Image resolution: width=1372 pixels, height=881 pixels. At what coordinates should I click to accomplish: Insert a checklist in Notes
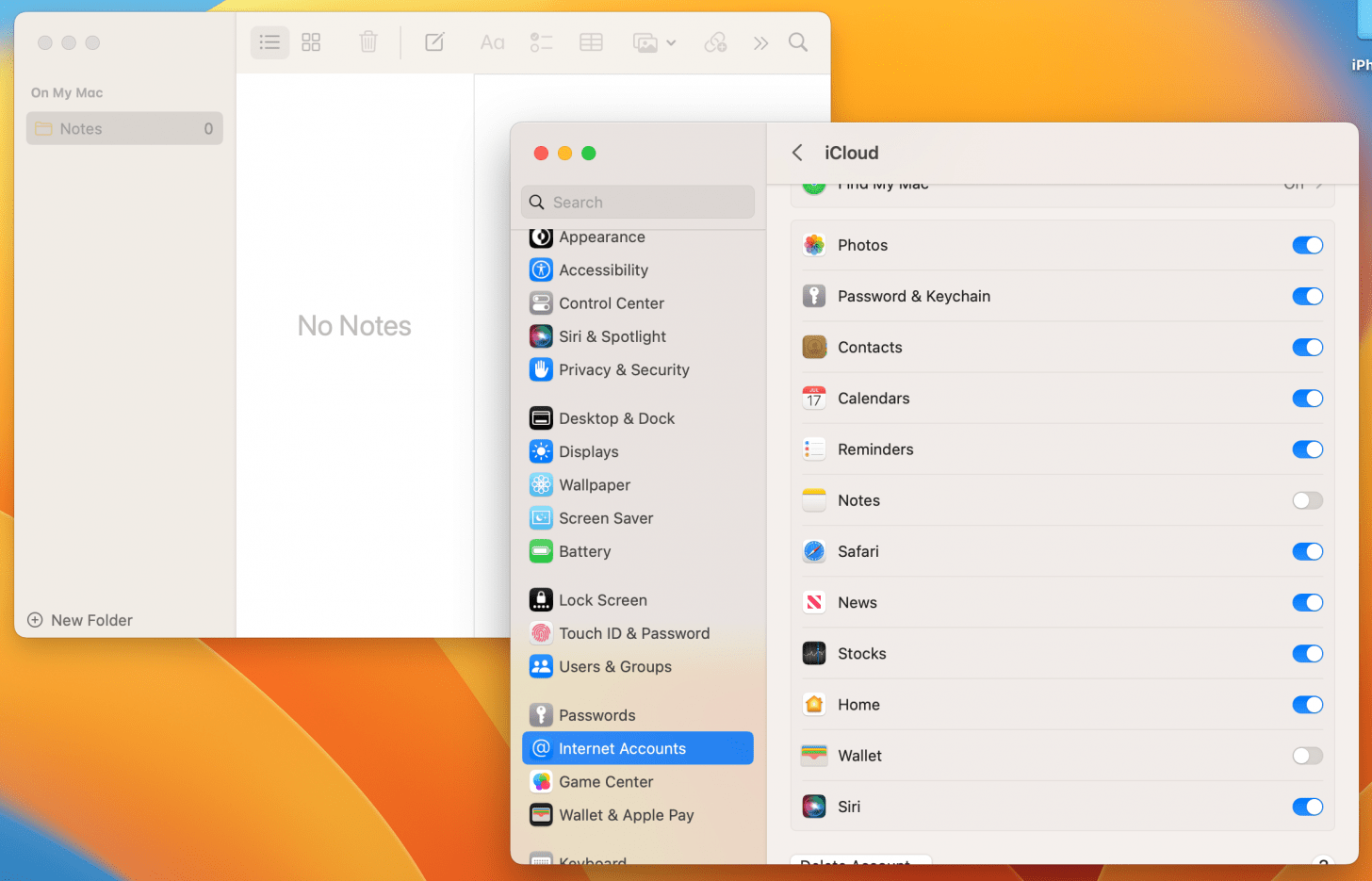541,42
